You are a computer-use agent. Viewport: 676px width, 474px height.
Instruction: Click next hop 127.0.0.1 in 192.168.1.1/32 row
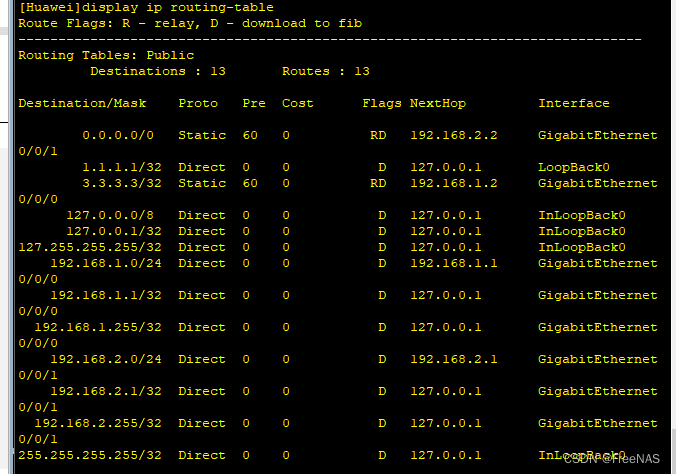(x=446, y=295)
